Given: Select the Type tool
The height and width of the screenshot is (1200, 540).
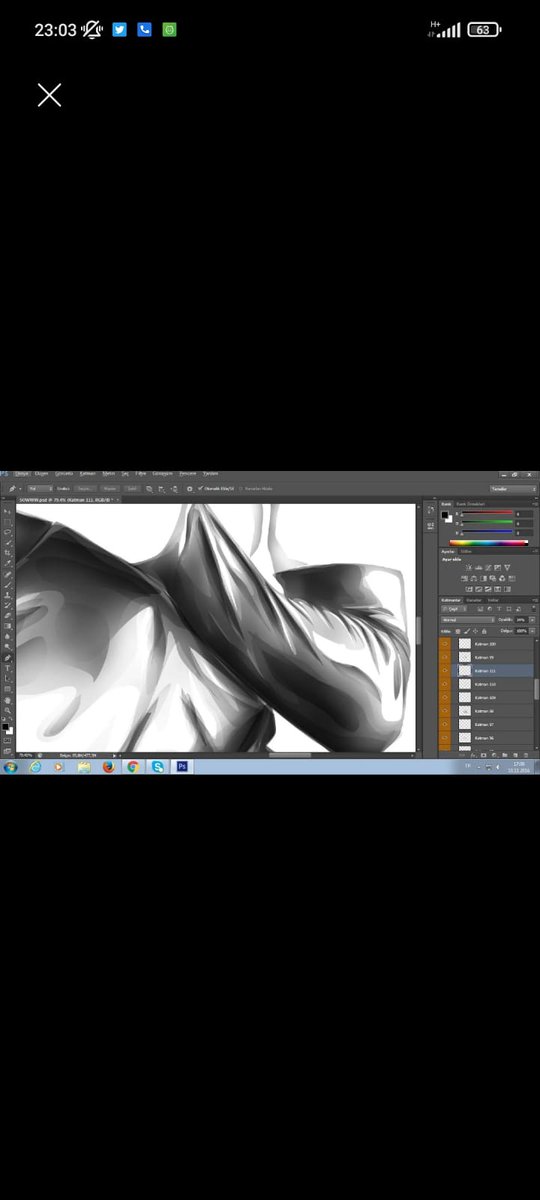Looking at the screenshot, I should tap(8, 668).
